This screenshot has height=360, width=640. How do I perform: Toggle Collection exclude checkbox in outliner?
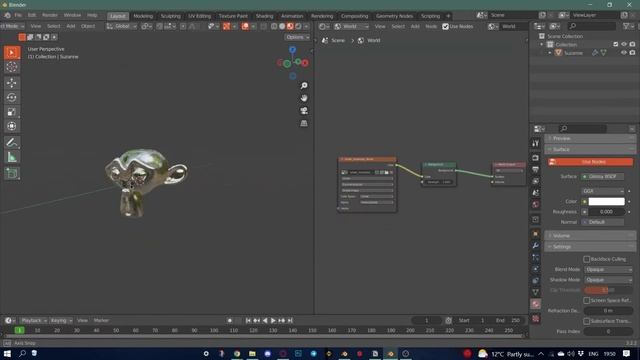[x=616, y=44]
